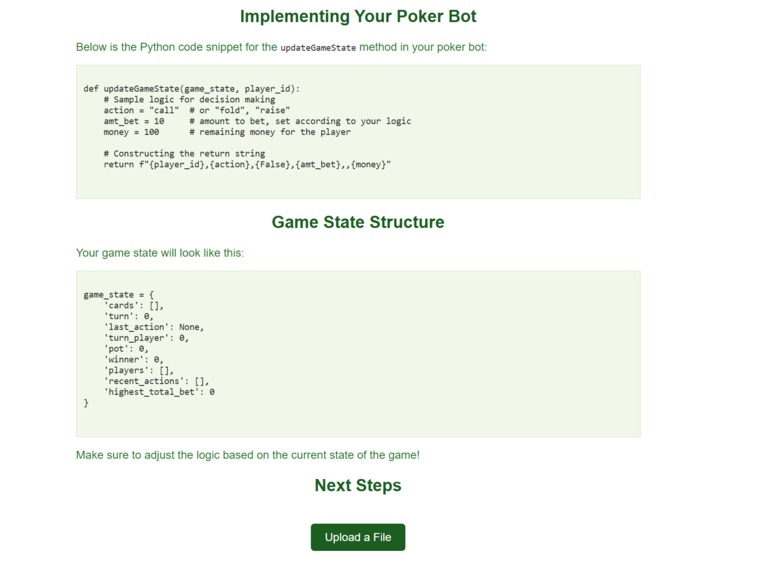Viewport: 776px width, 573px height.
Task: Click the 'money = 100' code line
Action: [227, 132]
